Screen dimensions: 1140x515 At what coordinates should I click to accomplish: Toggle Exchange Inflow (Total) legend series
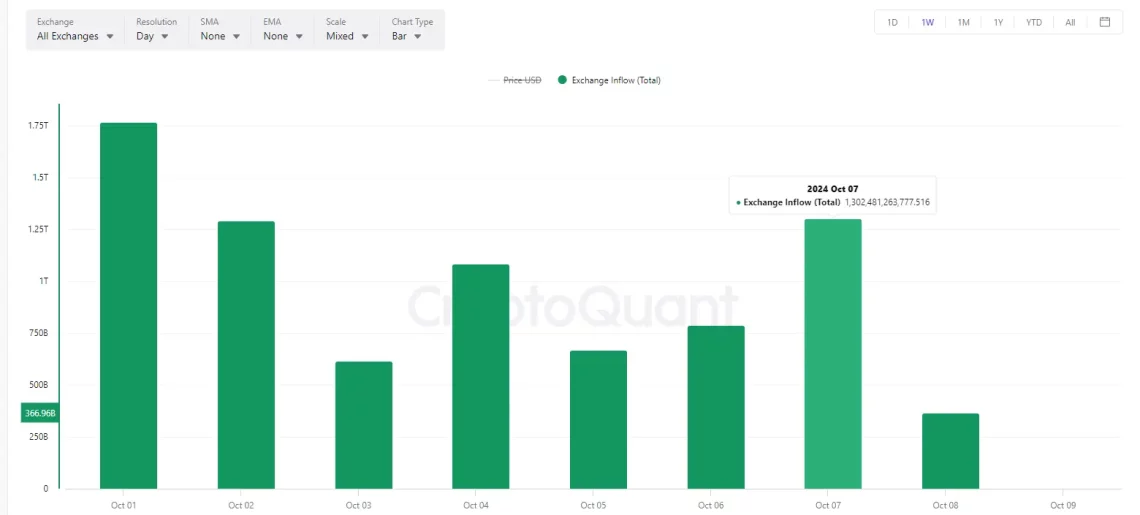615,80
